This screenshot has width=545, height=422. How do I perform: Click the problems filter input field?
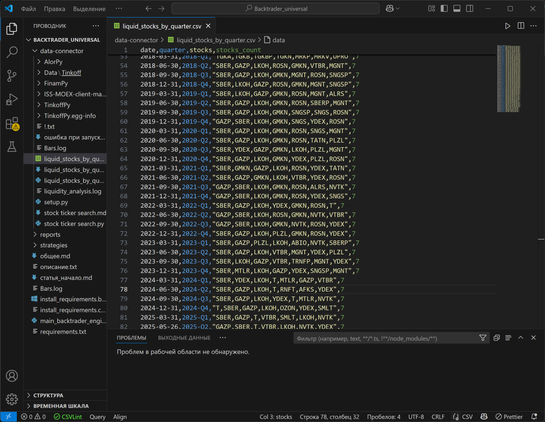386,338
